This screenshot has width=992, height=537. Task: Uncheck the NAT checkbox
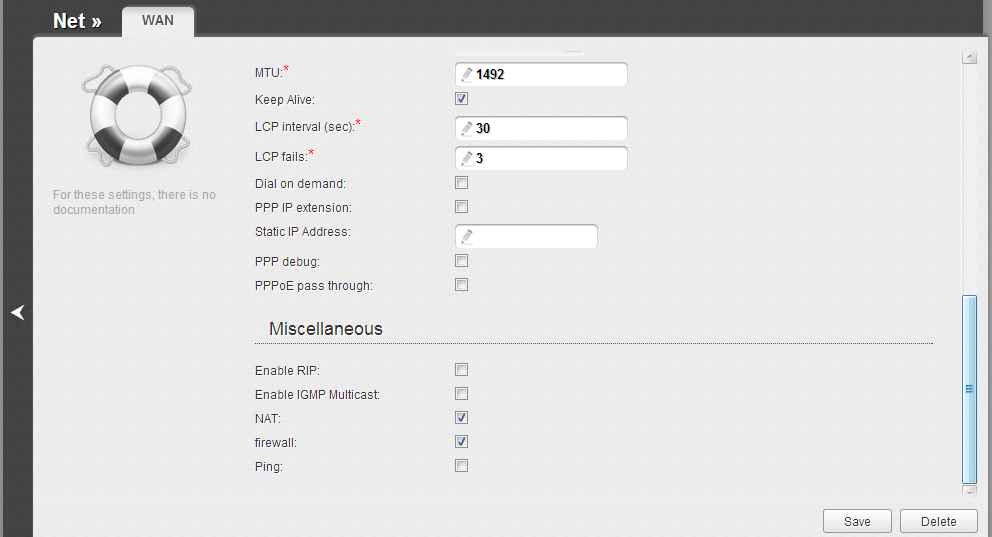(461, 418)
